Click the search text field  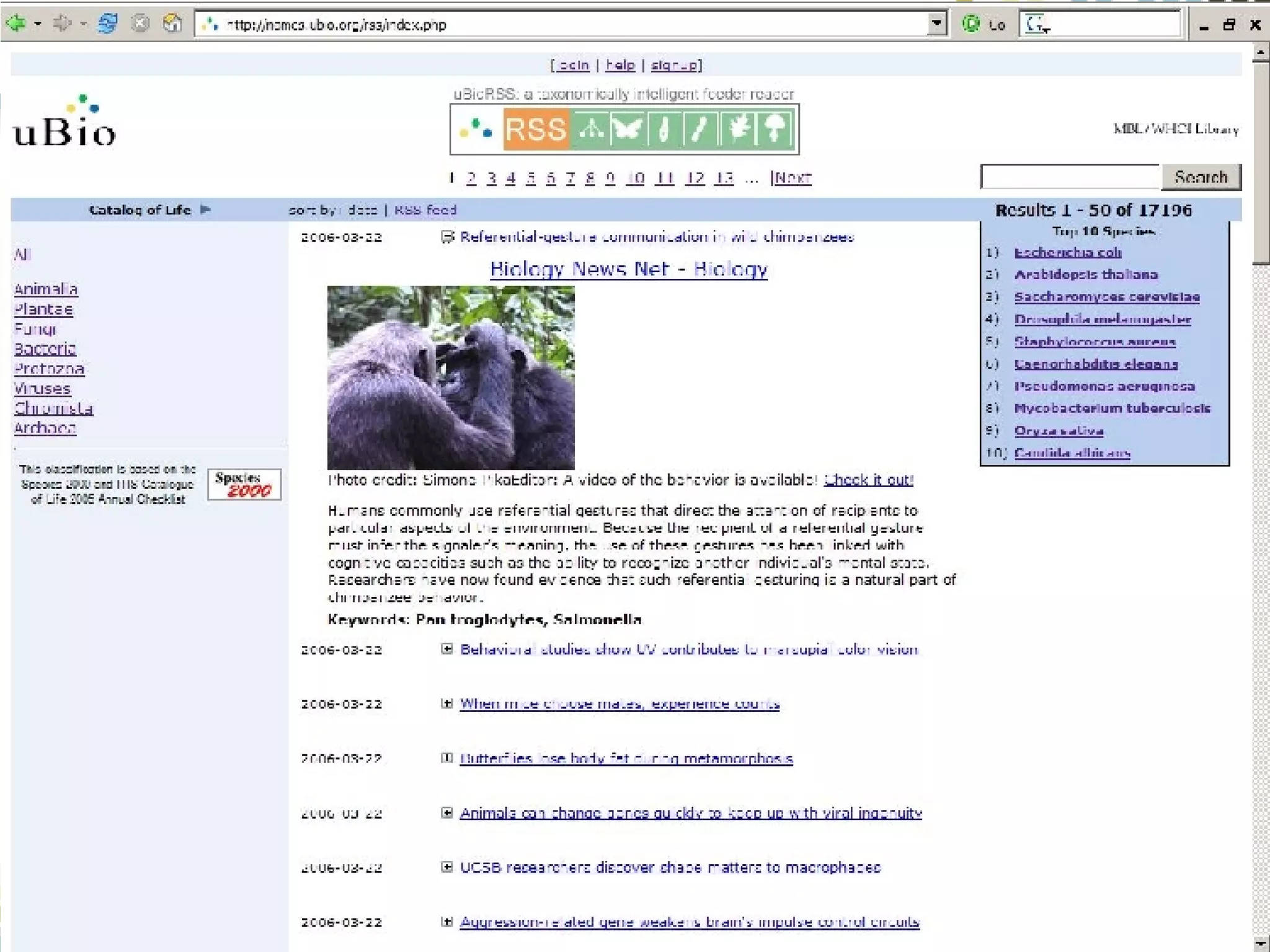click(1070, 177)
